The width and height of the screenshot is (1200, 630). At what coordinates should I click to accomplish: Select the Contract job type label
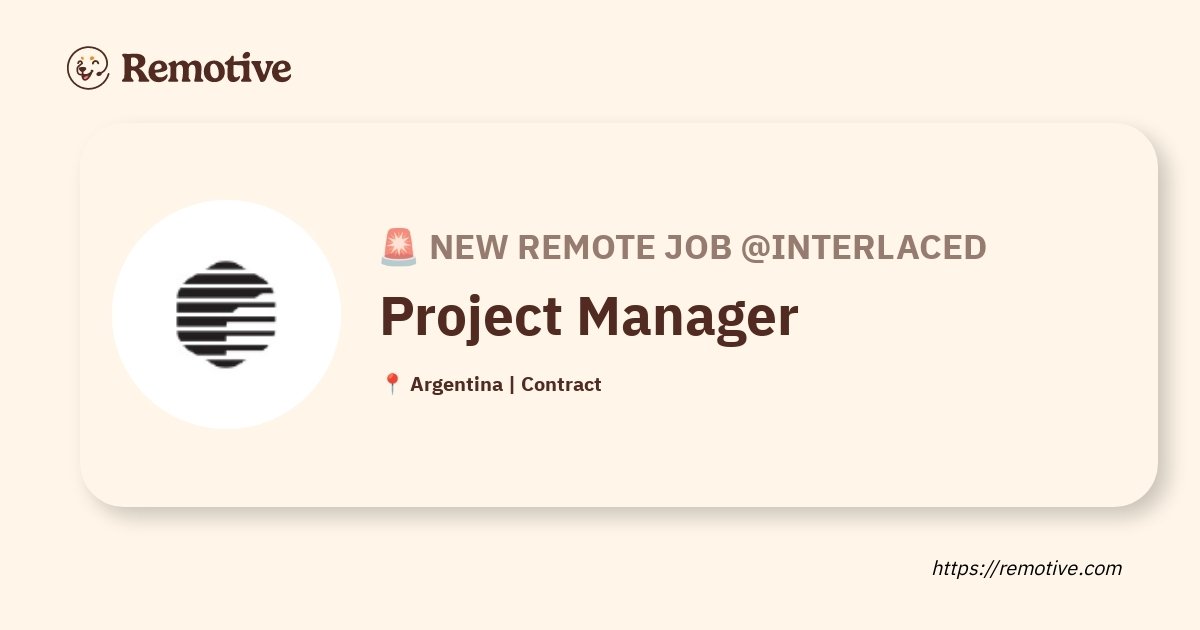pos(561,384)
